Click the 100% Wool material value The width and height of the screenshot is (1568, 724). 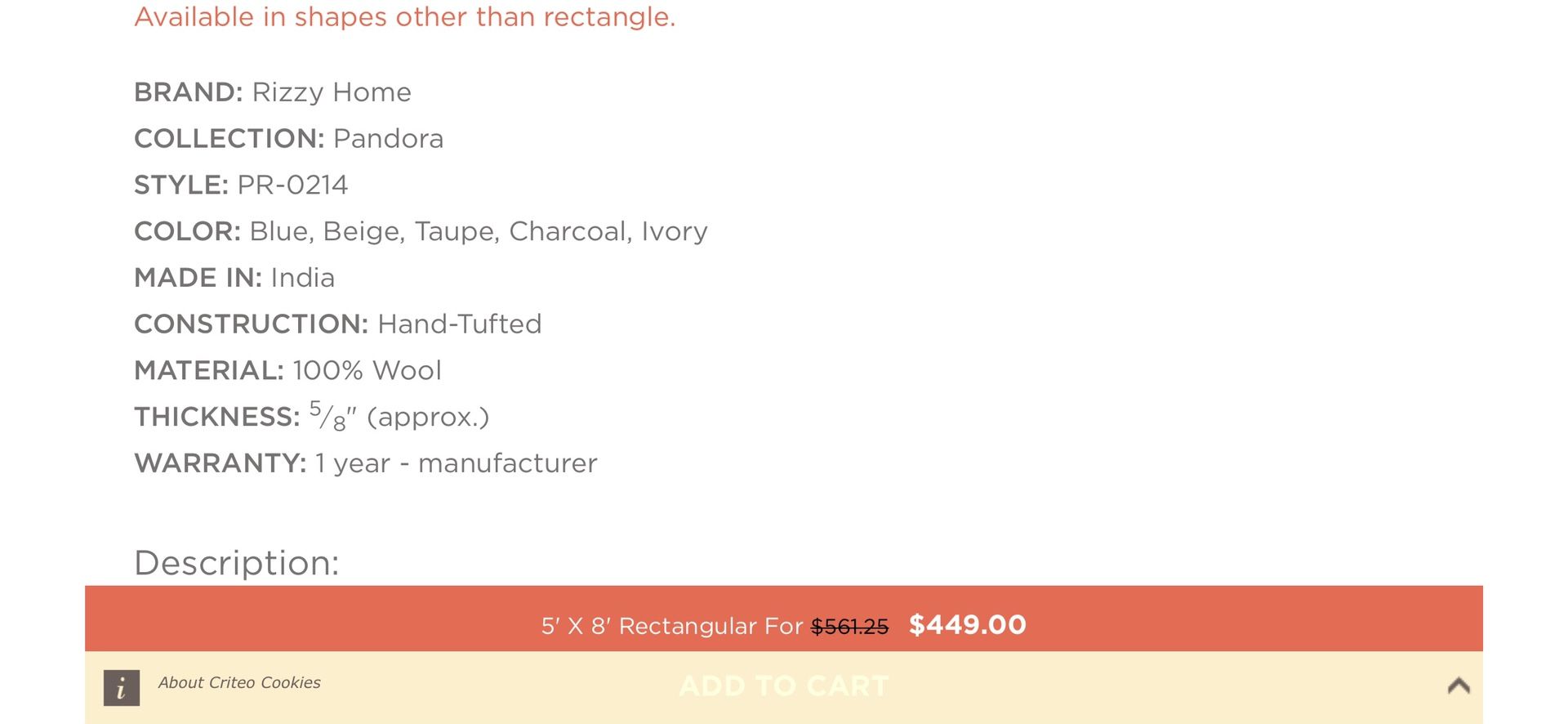(367, 371)
